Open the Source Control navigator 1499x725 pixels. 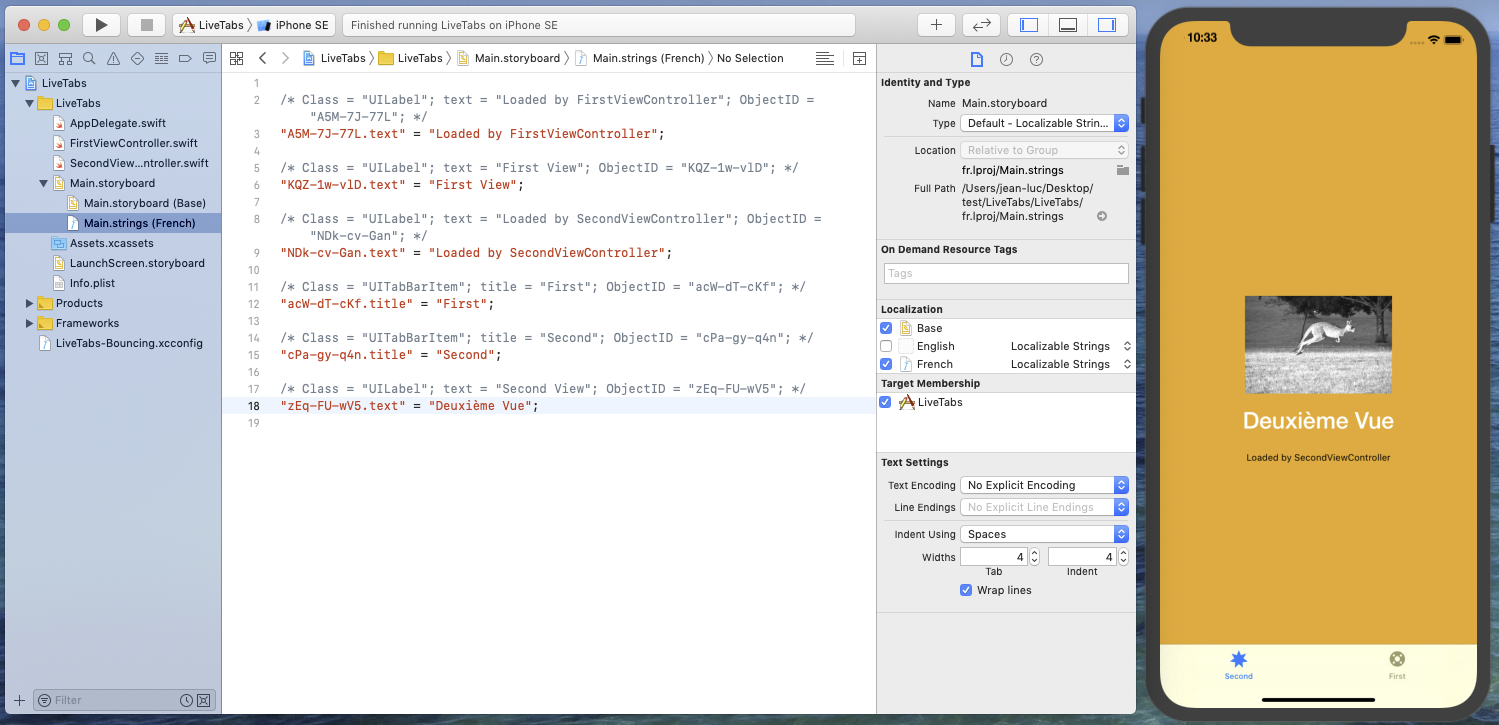point(41,59)
